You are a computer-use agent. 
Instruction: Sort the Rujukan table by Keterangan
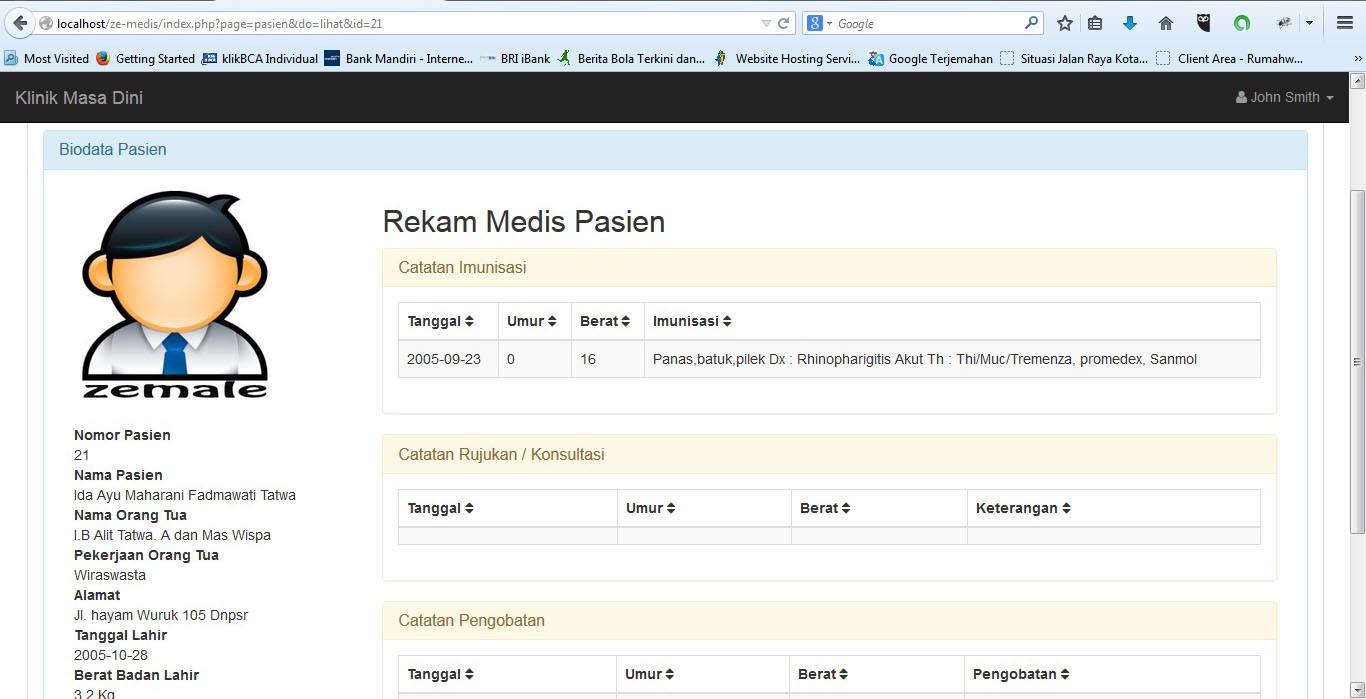click(x=1023, y=508)
